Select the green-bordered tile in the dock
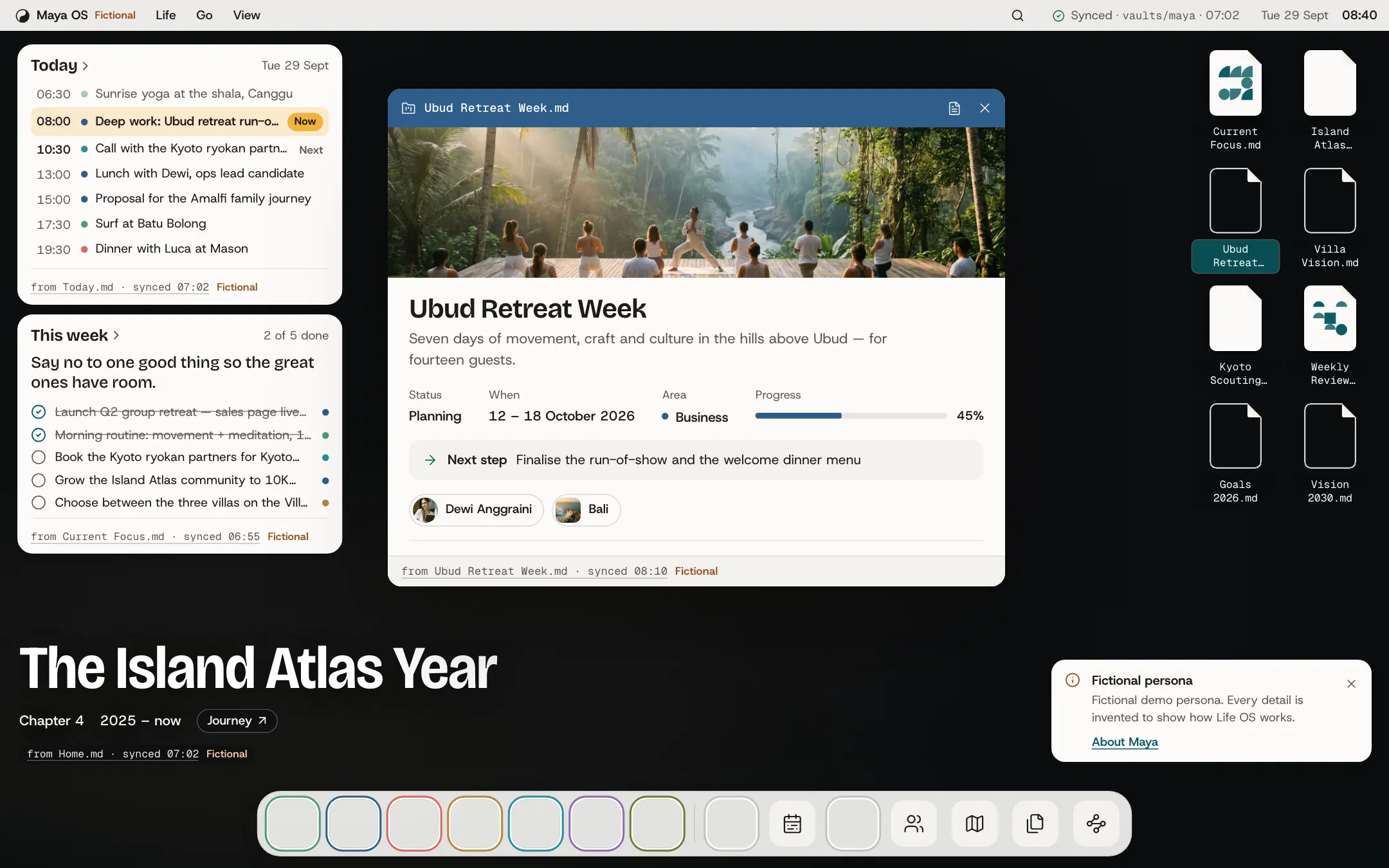The height and width of the screenshot is (868, 1389). (x=293, y=824)
